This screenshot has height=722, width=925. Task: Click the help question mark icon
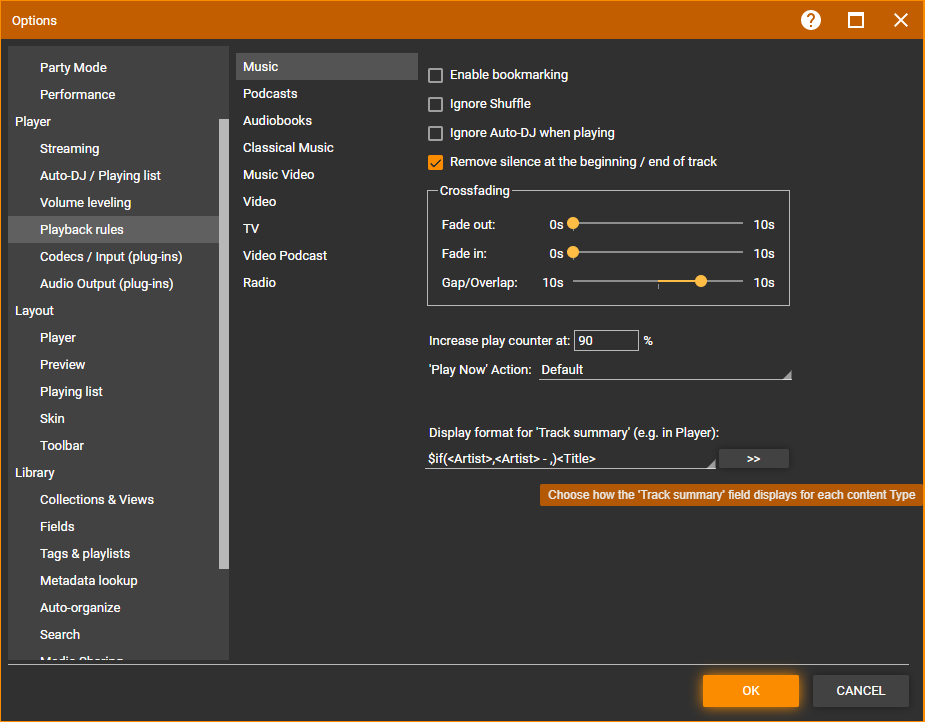click(x=811, y=20)
